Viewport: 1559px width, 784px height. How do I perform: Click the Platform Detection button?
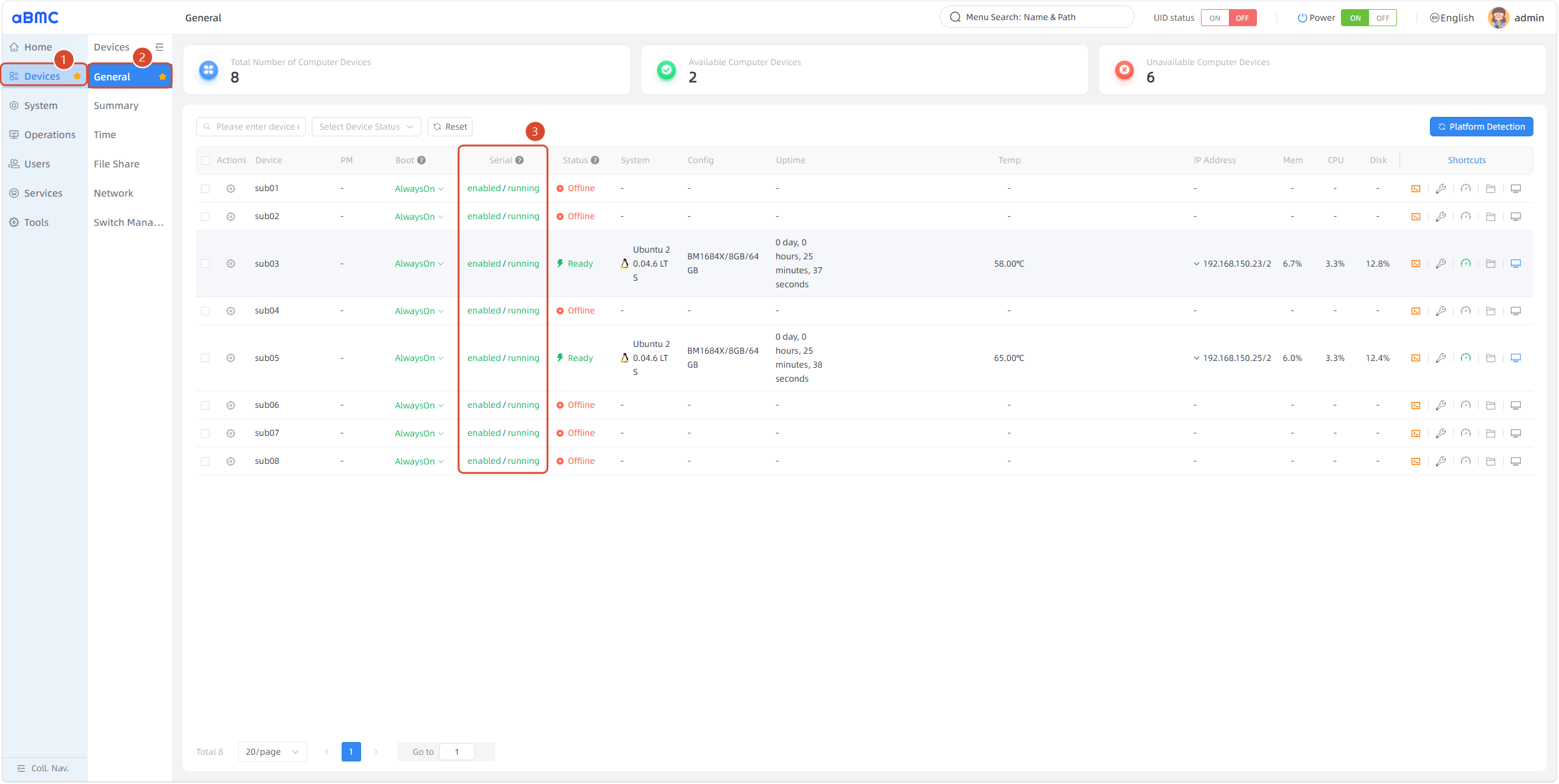point(1481,127)
